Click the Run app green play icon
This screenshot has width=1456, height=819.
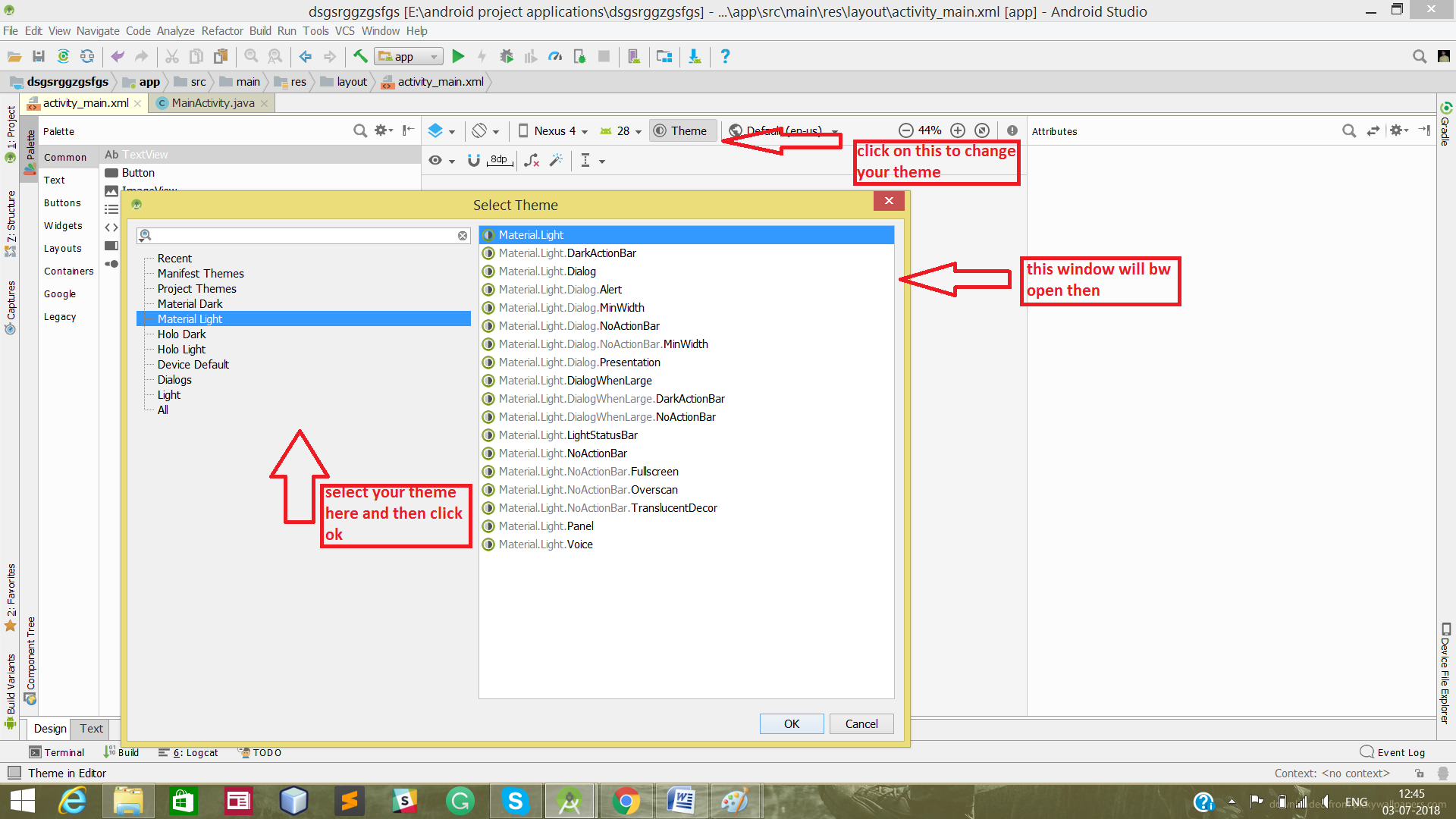pyautogui.click(x=458, y=56)
